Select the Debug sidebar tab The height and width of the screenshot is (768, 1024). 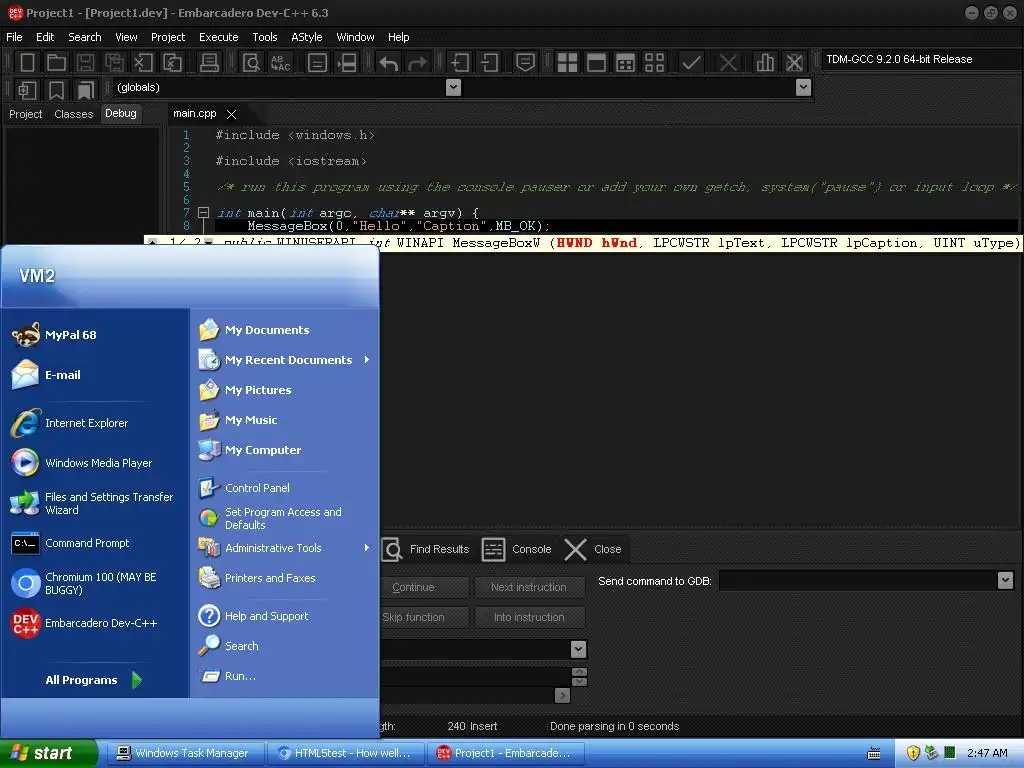click(121, 113)
